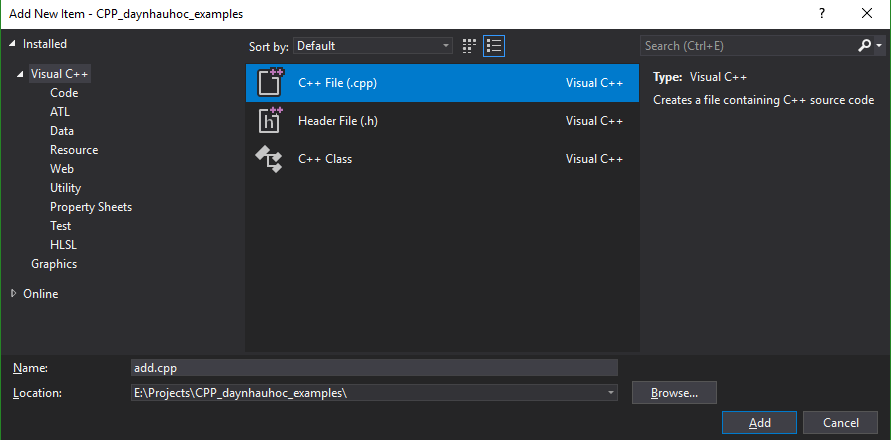Screen dimensions: 891x440
Task: Click "Creates a file containing C++ source code" description
Action: [x=763, y=100]
